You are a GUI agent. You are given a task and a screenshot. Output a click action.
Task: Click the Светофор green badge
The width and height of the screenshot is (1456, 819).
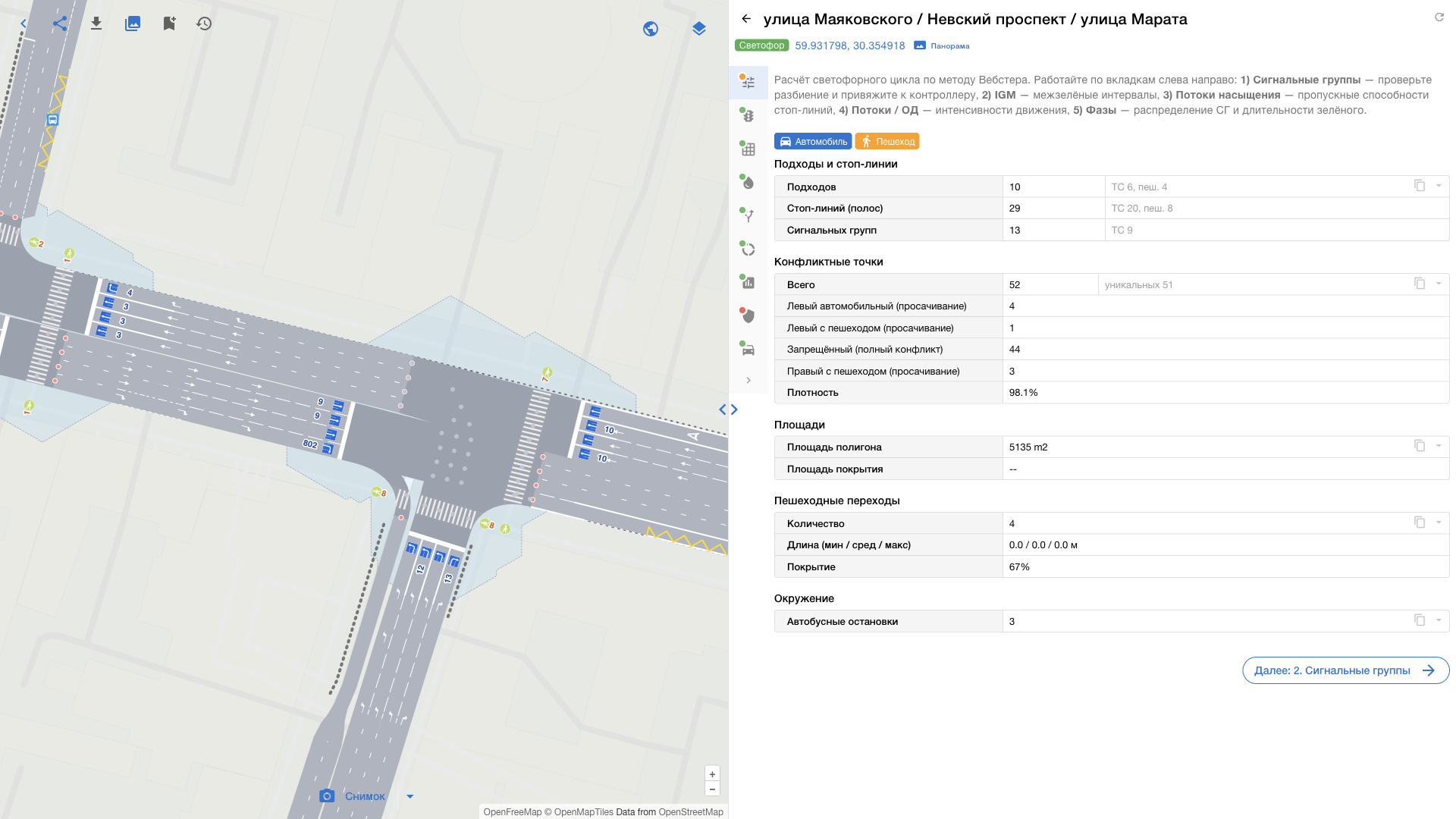click(x=762, y=45)
